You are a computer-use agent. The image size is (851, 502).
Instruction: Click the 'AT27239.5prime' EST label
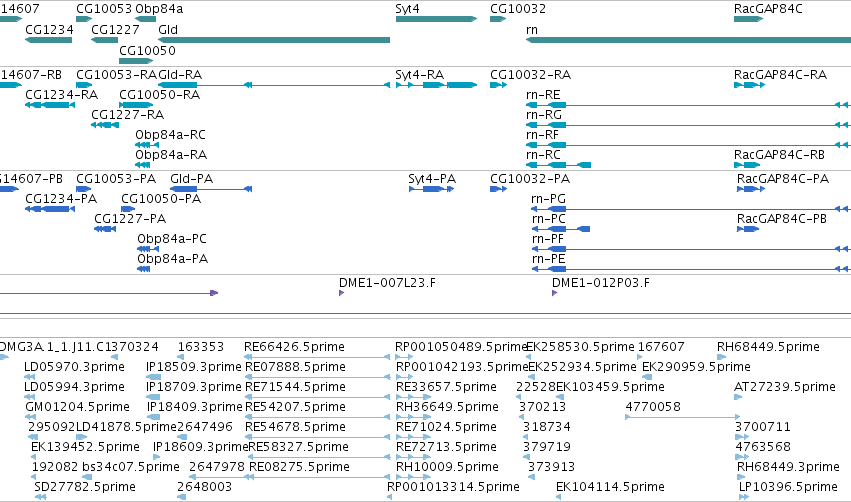point(785,387)
